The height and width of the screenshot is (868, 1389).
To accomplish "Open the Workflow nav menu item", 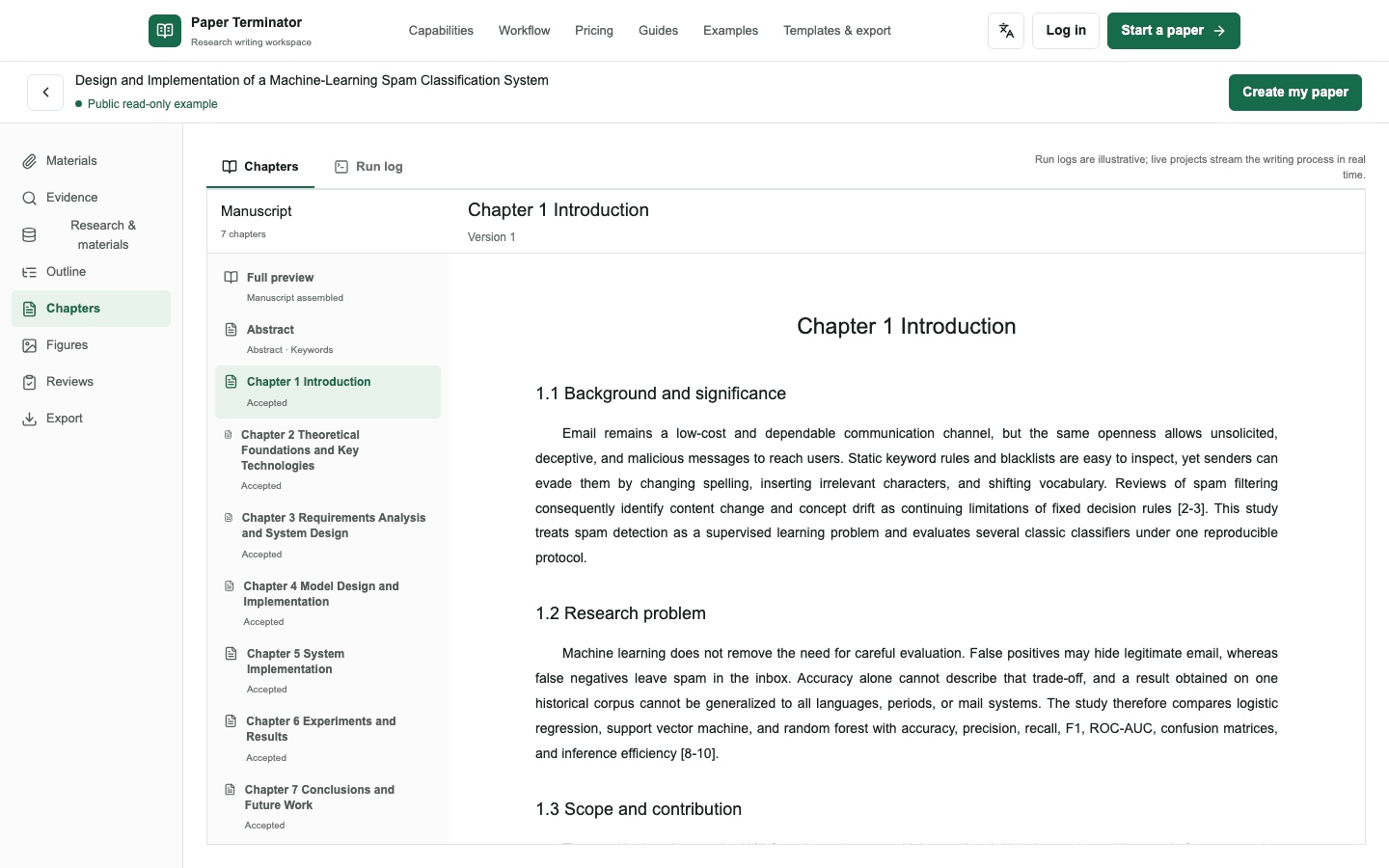I will click(525, 31).
